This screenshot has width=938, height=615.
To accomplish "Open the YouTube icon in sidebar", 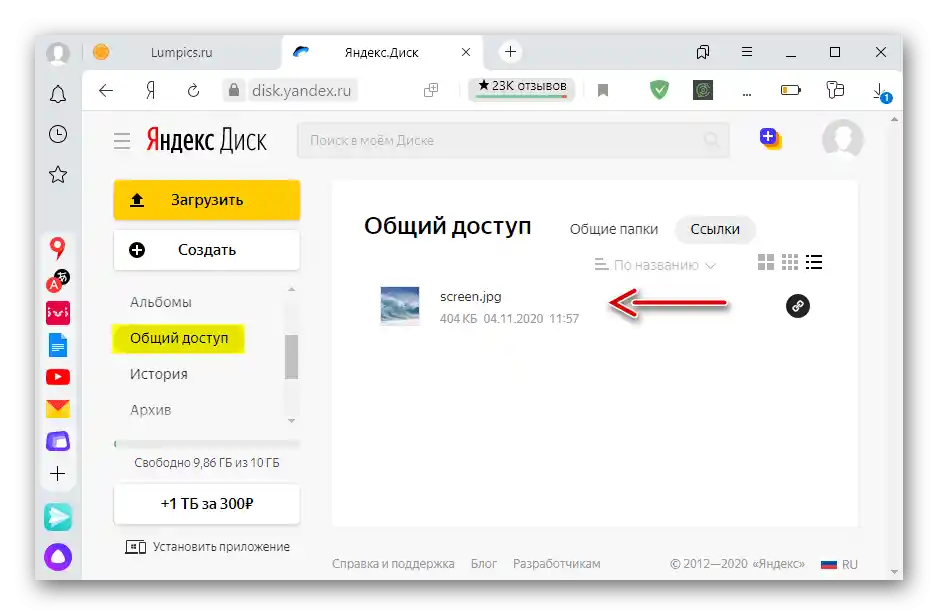I will 58,377.
